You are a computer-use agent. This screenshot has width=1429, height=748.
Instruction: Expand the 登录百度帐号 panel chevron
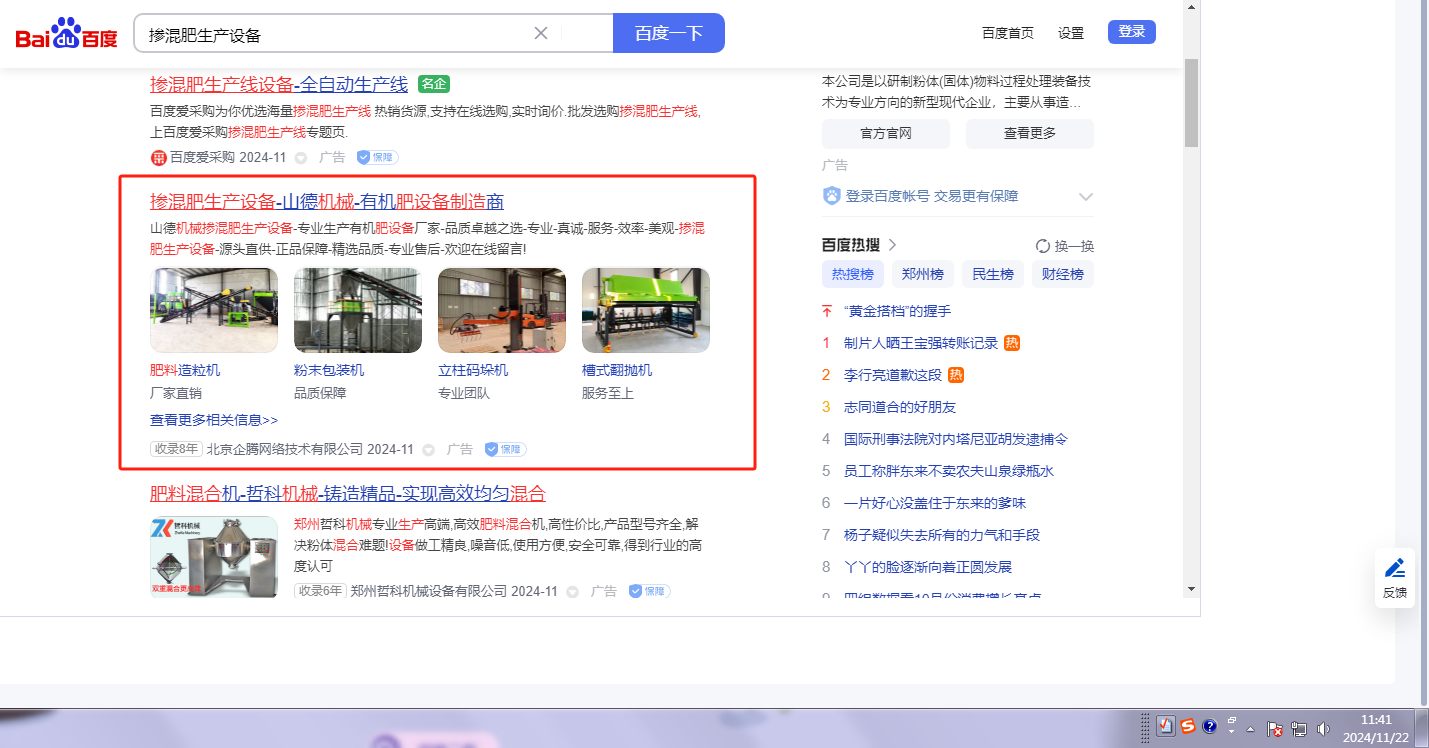click(x=1086, y=197)
